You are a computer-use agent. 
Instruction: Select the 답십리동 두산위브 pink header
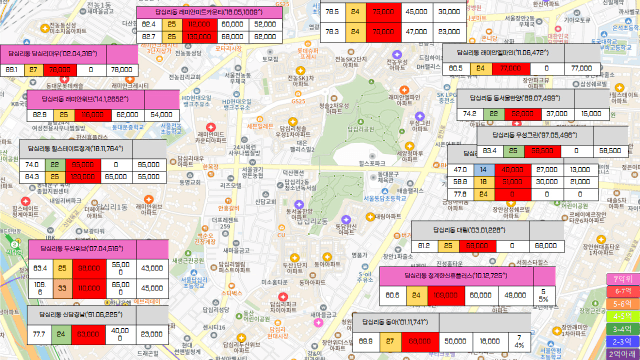tap(82, 249)
